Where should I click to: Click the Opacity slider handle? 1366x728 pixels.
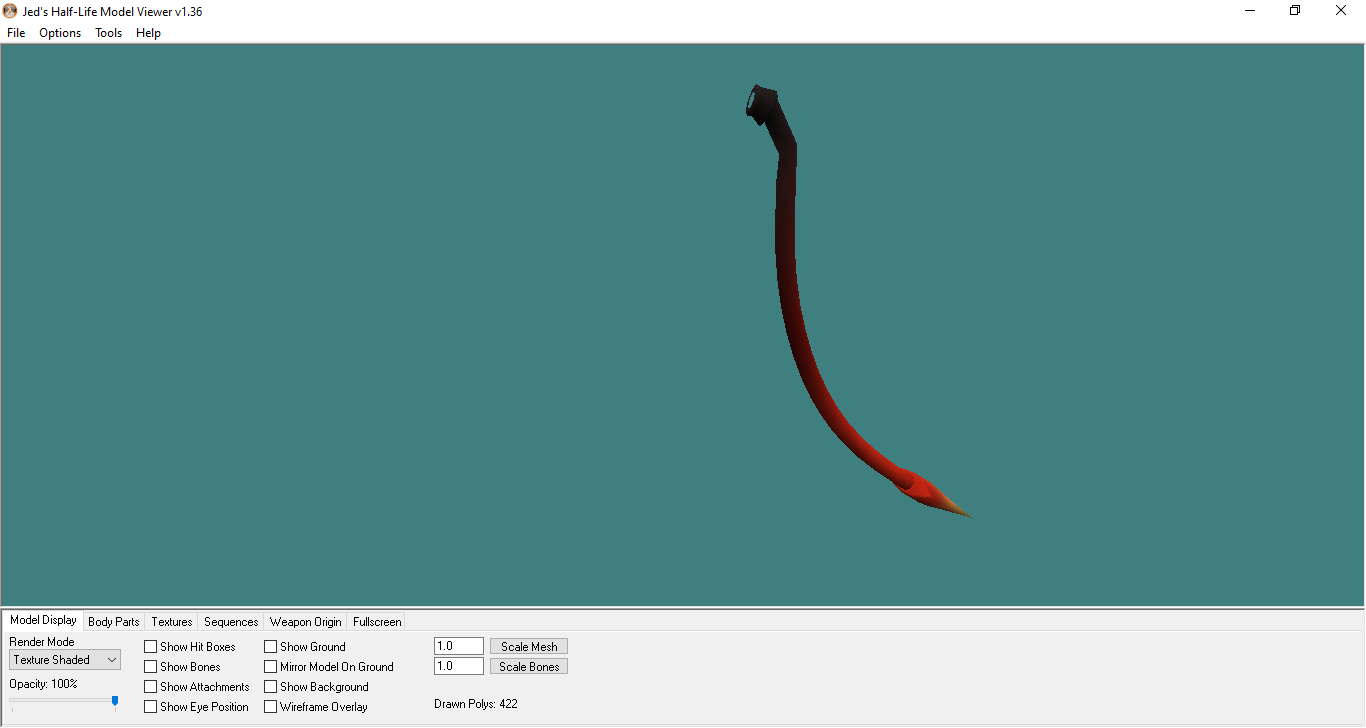[115, 702]
